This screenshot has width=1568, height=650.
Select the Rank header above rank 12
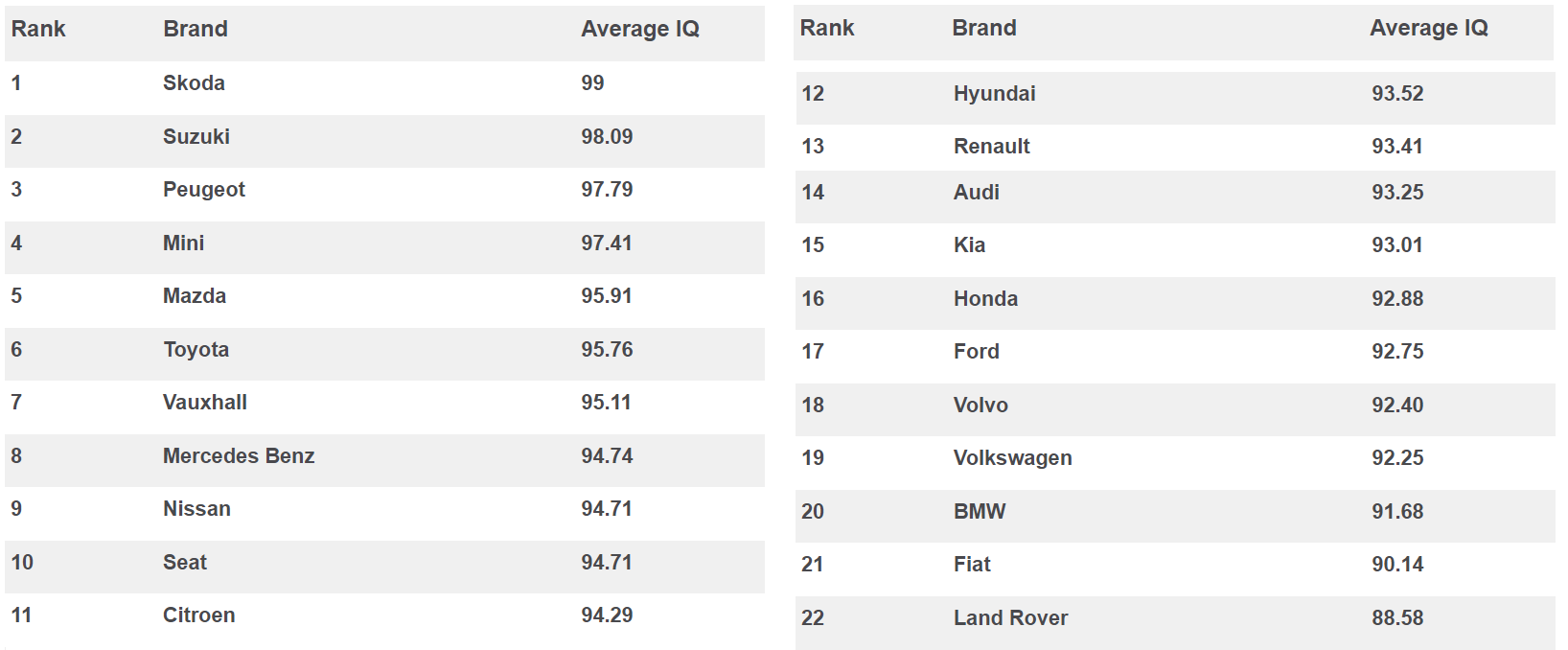(826, 29)
